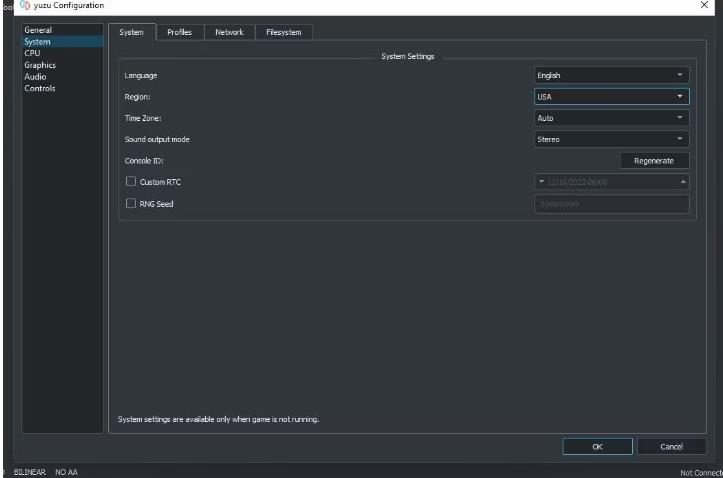
Task: Go to Graphics settings in sidebar
Action: click(41, 65)
